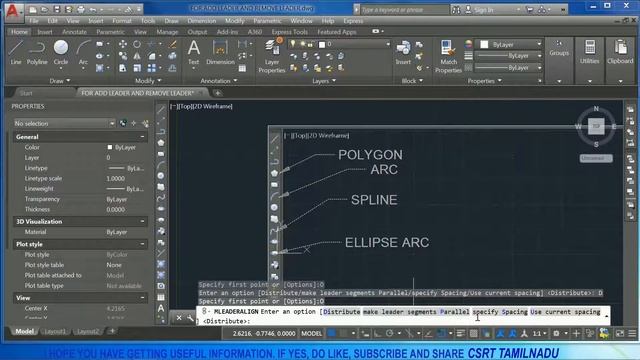Toggle transparency display in status bar
Screen dimensions: 640x360
pos(473,333)
